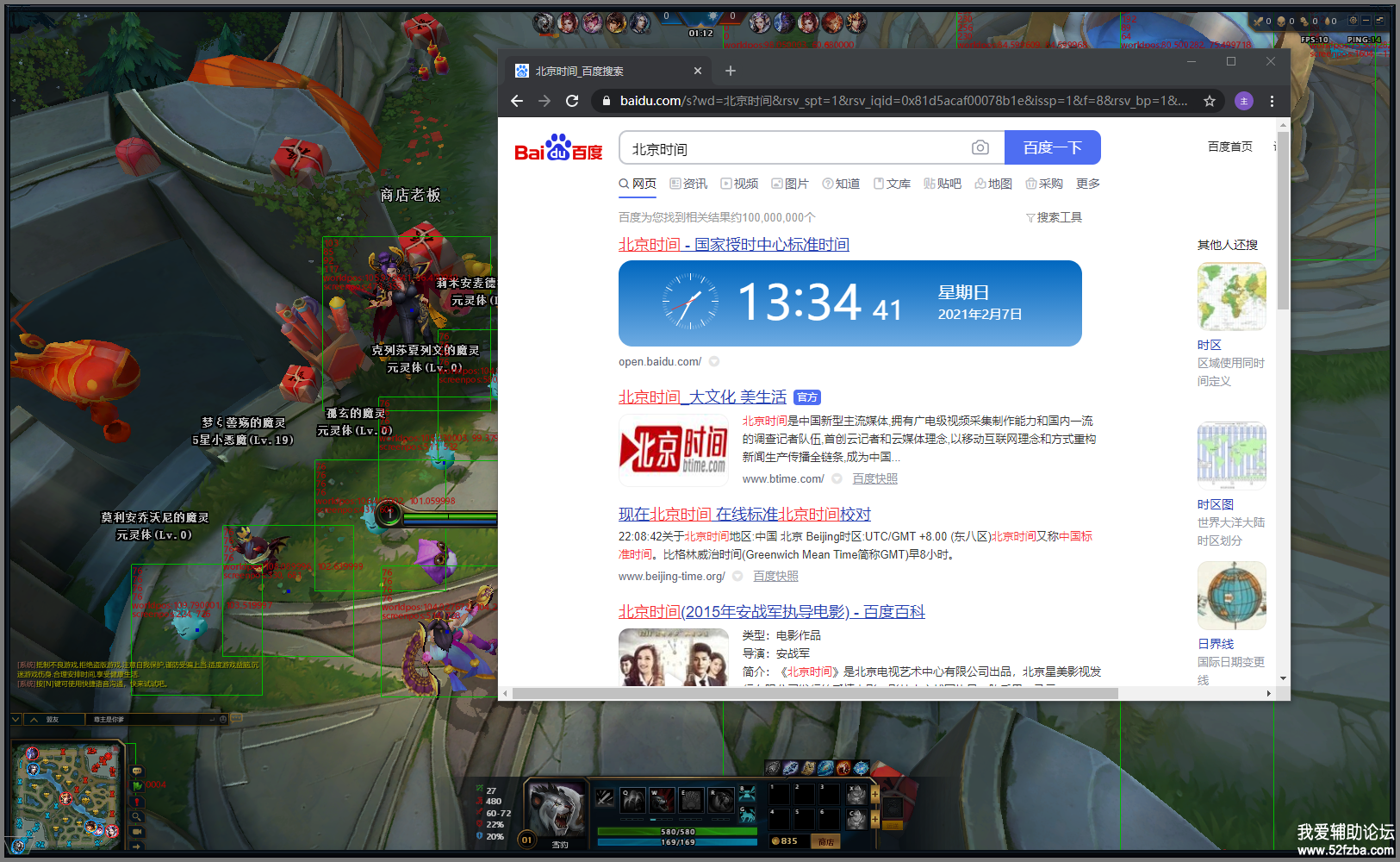The image size is (1400, 862).
Task: Switch to the 图片 search tab
Action: point(790,184)
